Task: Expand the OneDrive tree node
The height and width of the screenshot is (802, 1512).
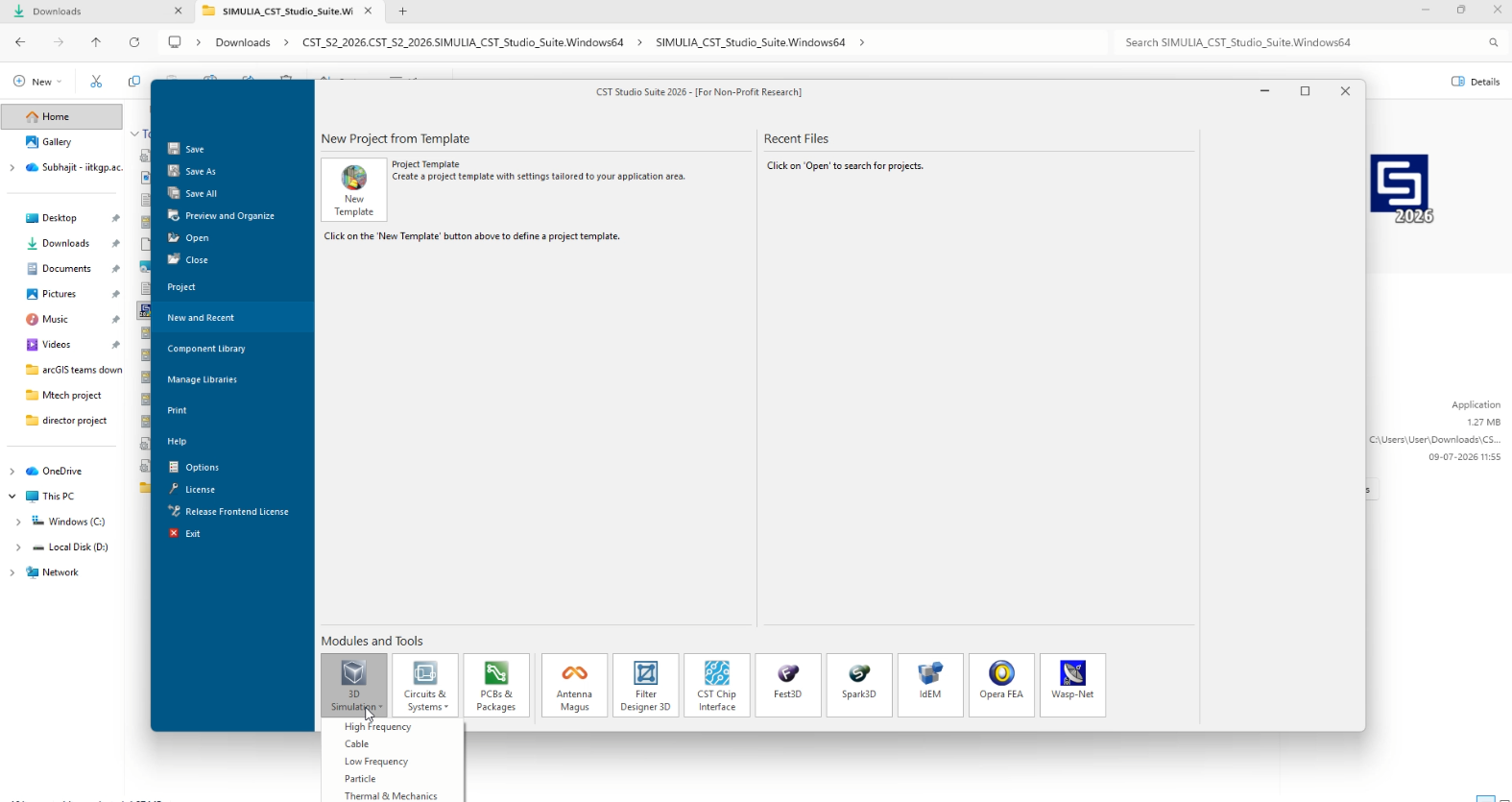Action: tap(12, 472)
